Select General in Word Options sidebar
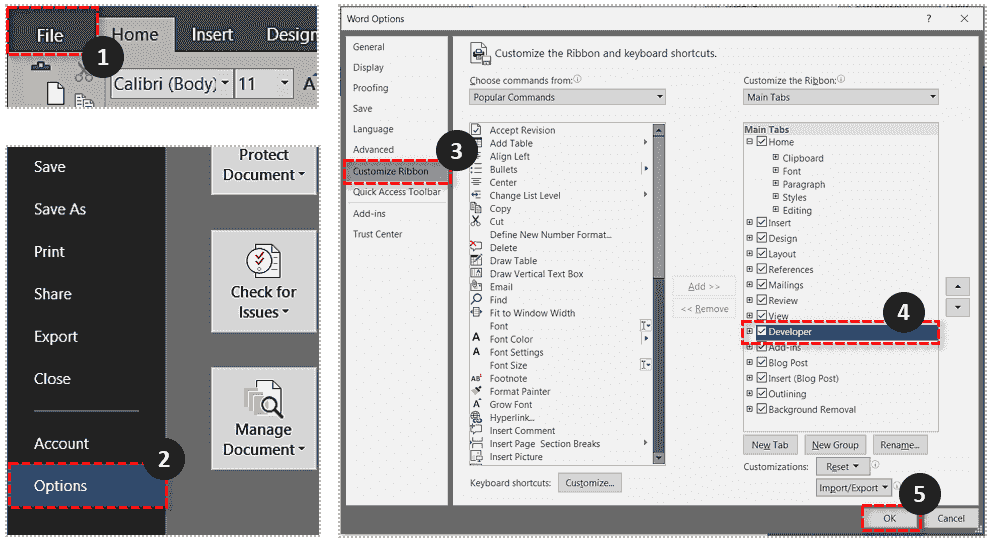Viewport: 987px width, 544px height. tap(368, 47)
